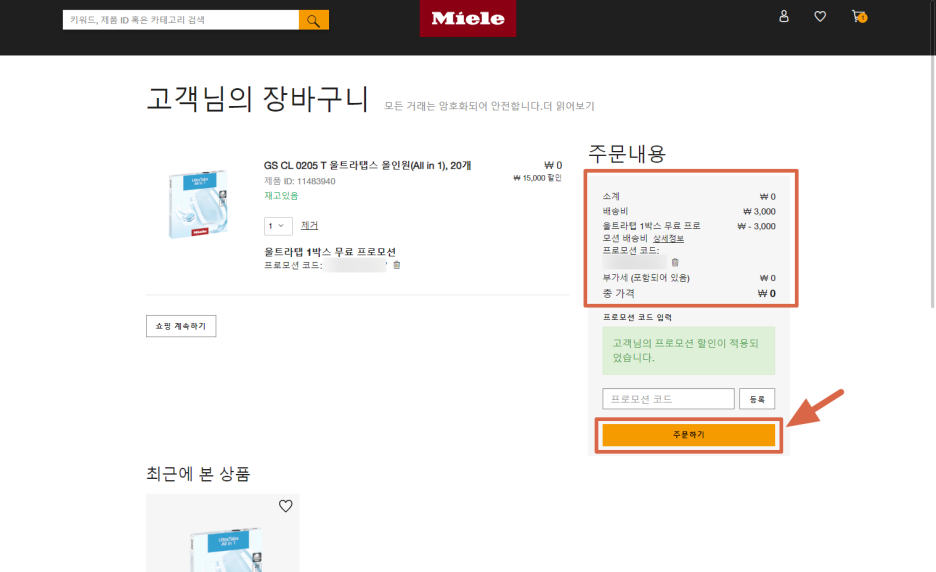Click the orange search magnifier button

pyautogui.click(x=313, y=20)
